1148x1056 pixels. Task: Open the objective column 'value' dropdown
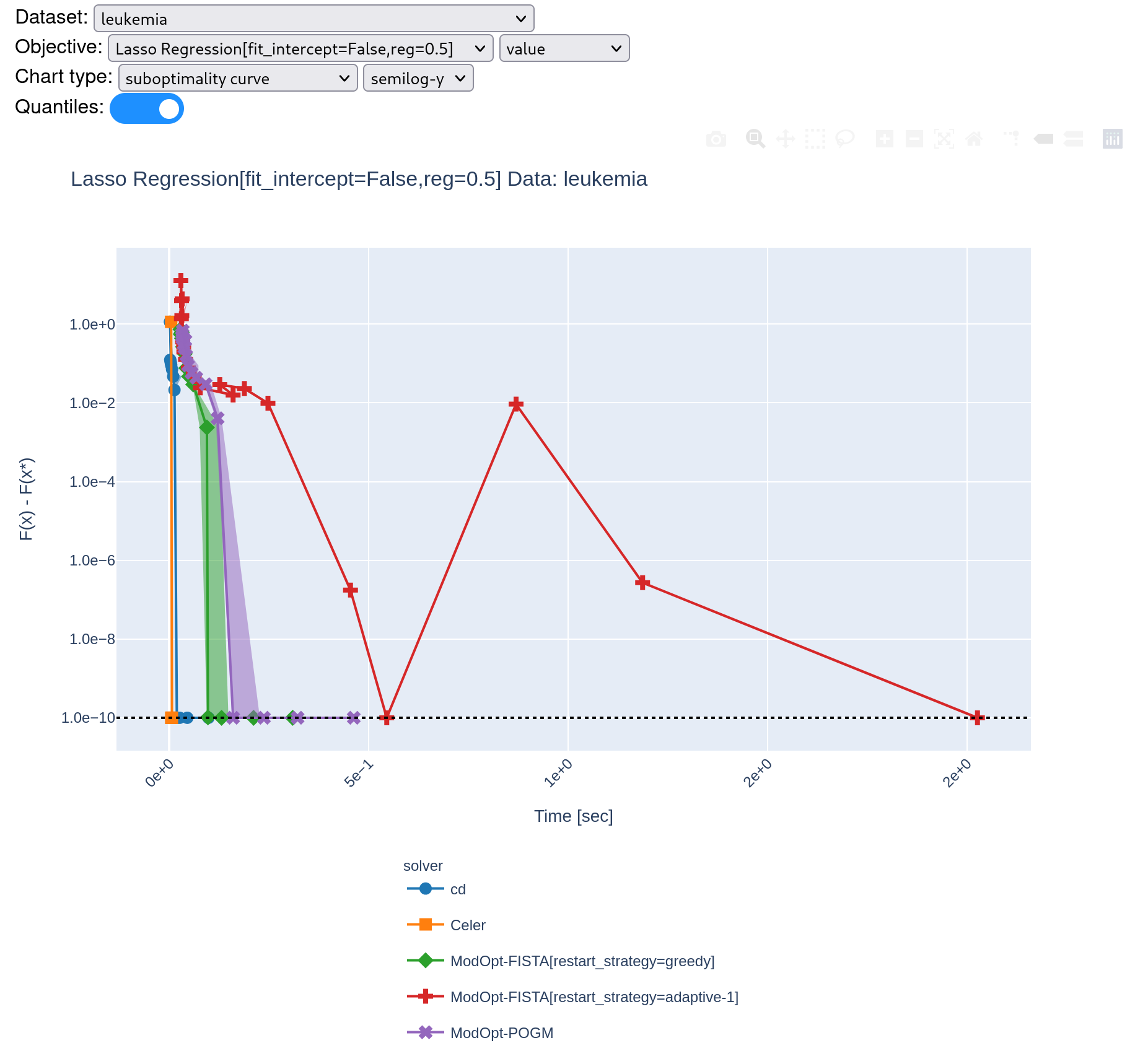coord(564,48)
